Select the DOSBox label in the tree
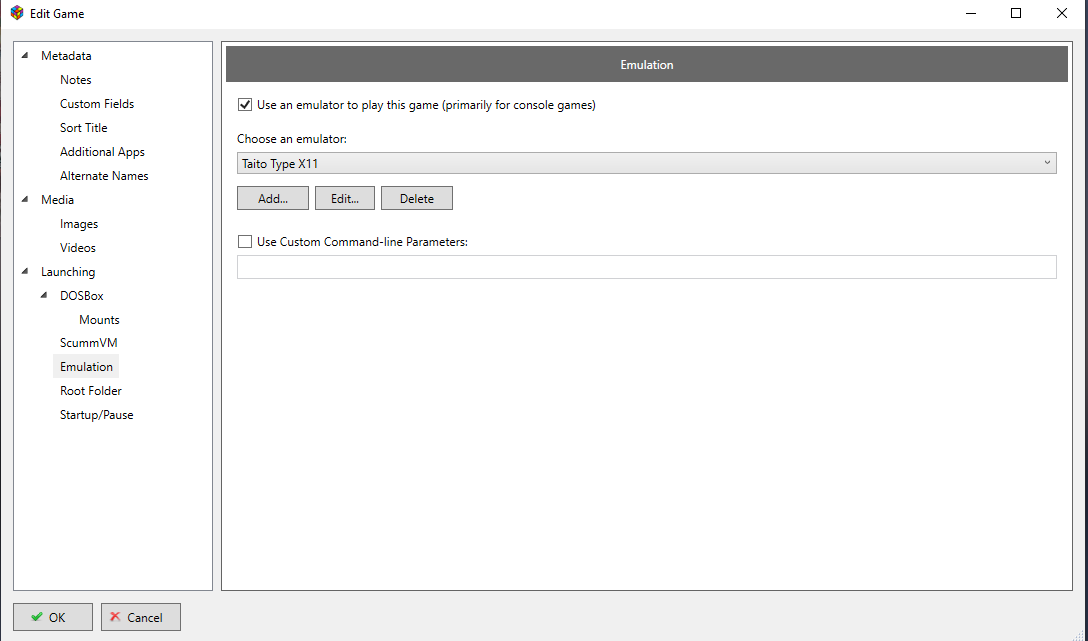The image size is (1088, 641). click(x=81, y=296)
